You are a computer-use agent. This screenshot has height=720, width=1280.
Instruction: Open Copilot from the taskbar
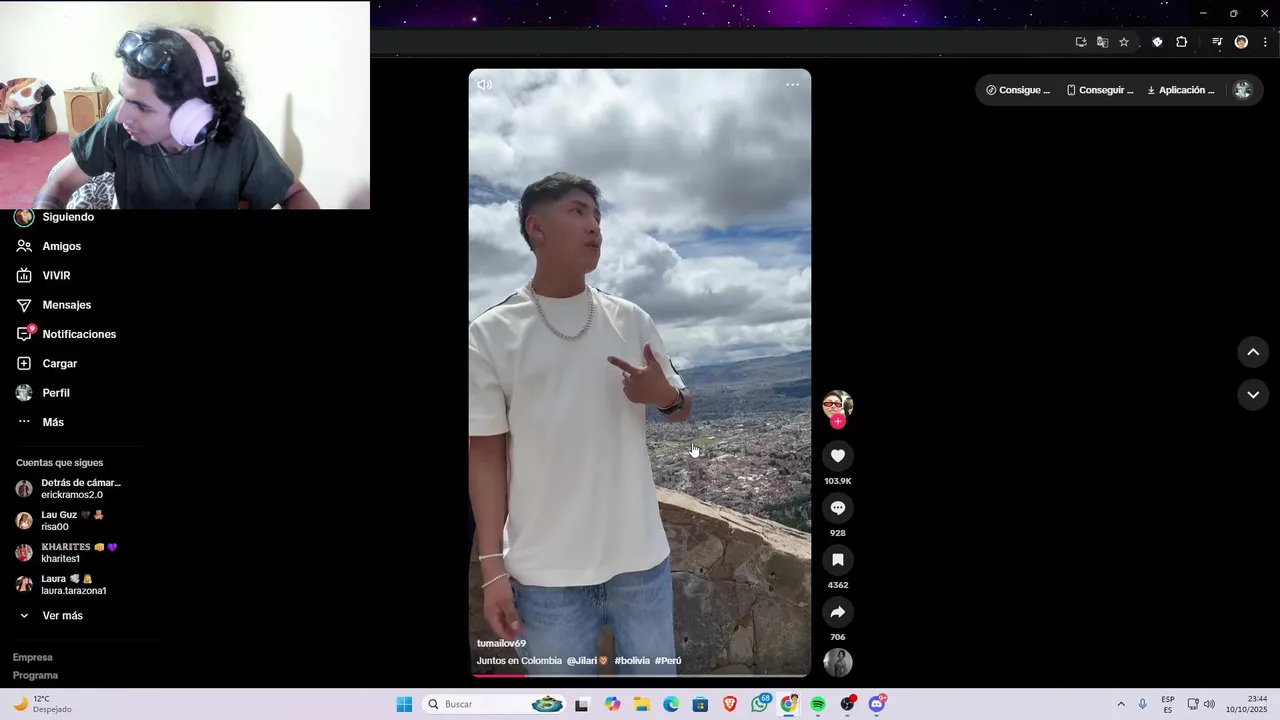point(612,704)
